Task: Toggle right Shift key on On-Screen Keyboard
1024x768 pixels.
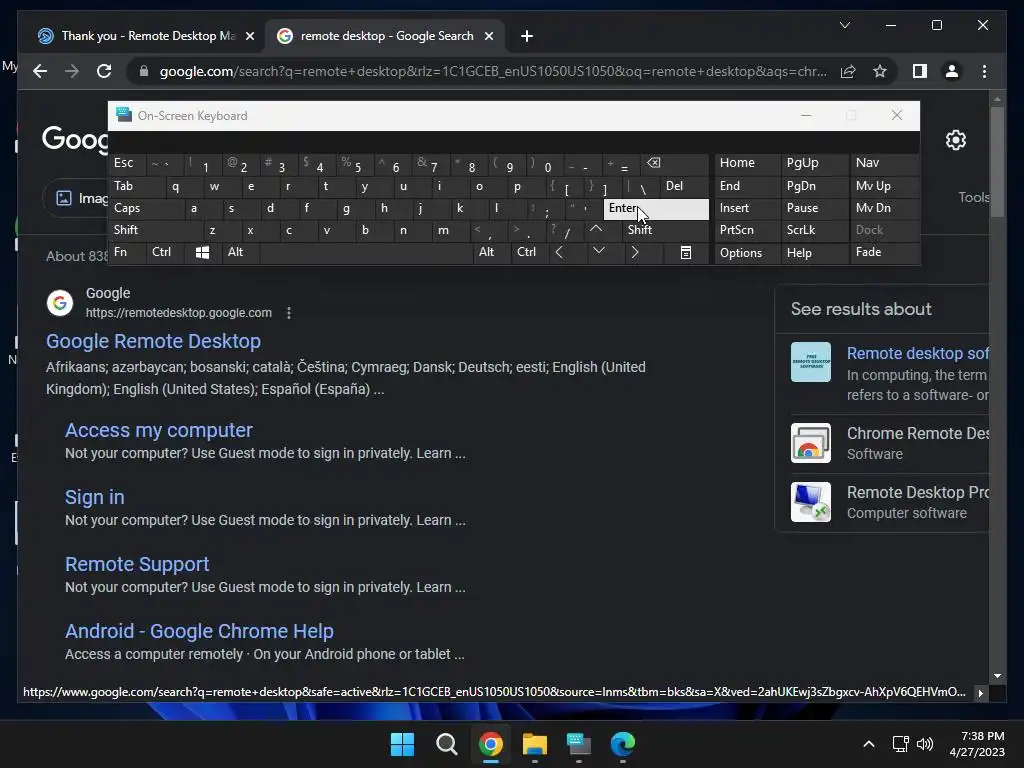Action: (665, 230)
